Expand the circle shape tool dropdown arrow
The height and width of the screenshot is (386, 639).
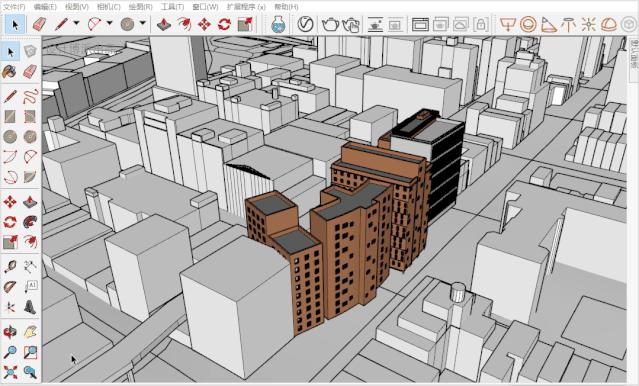(142, 24)
